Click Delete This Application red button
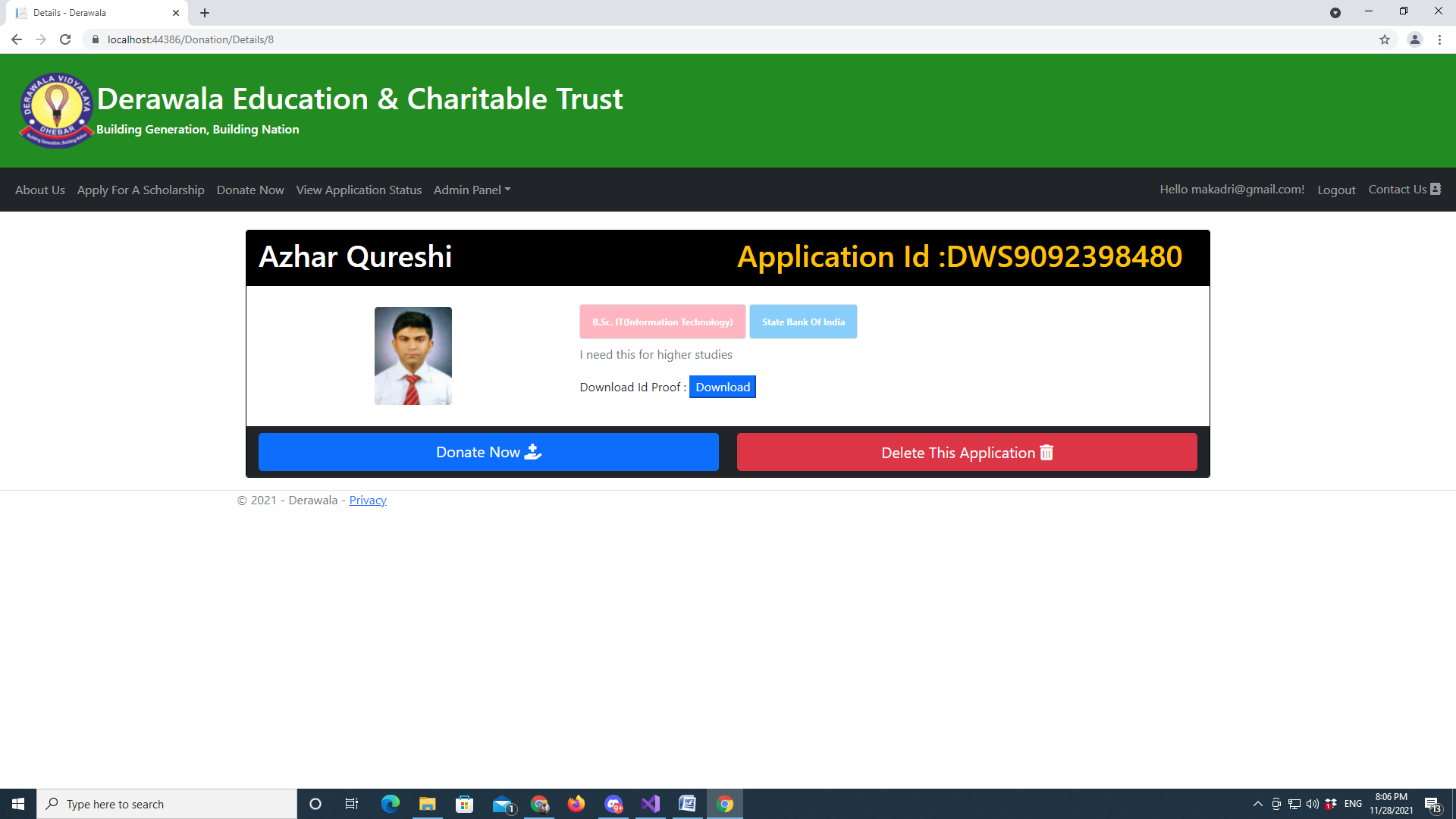 pyautogui.click(x=966, y=452)
